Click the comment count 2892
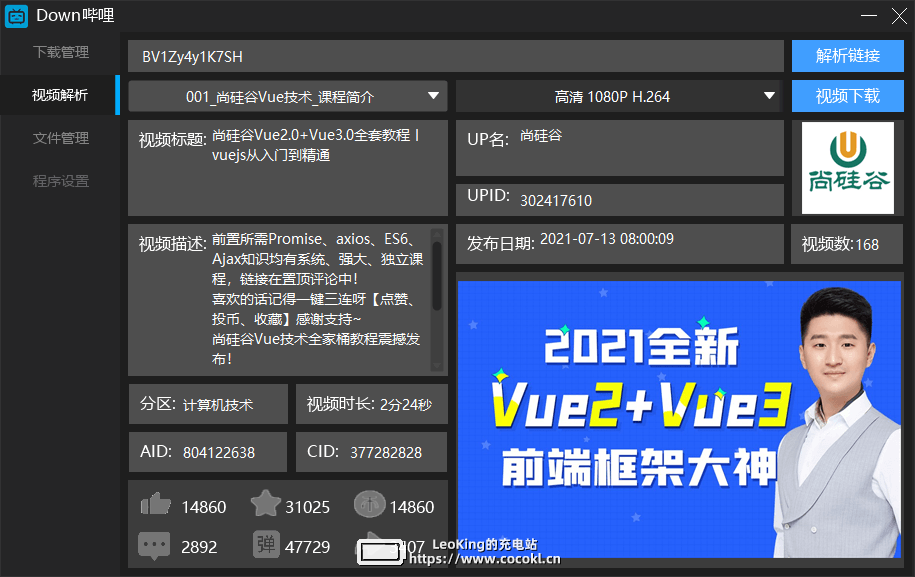The image size is (915, 577). pos(199,547)
